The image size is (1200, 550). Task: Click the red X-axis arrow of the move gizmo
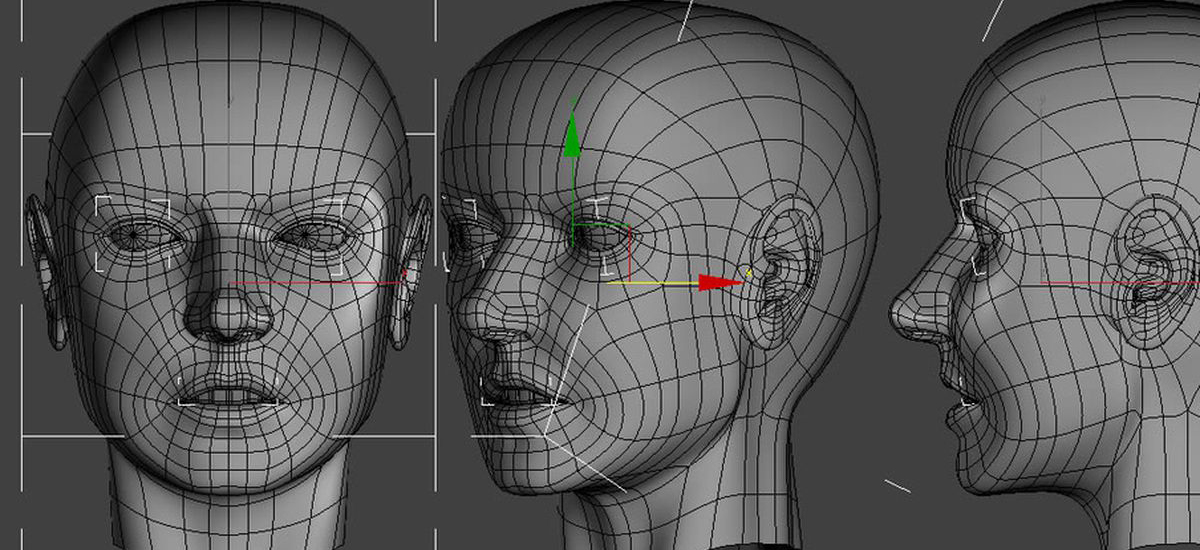click(720, 283)
